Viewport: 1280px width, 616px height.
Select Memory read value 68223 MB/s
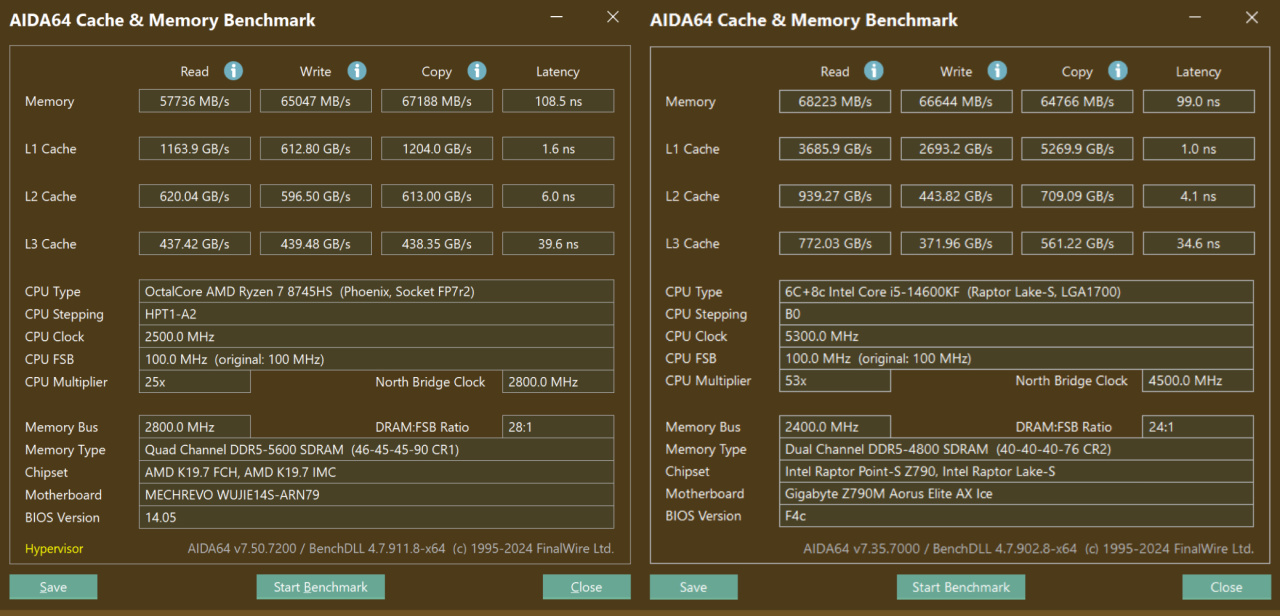point(835,101)
